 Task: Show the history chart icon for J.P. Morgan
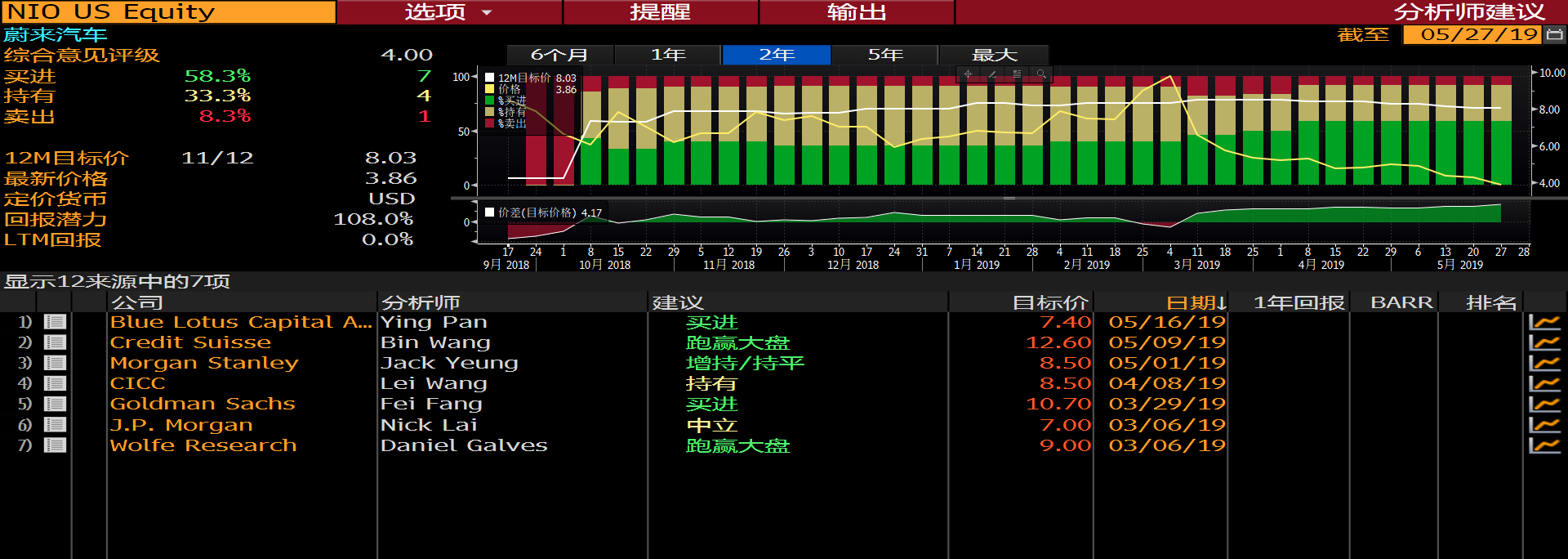click(1544, 425)
